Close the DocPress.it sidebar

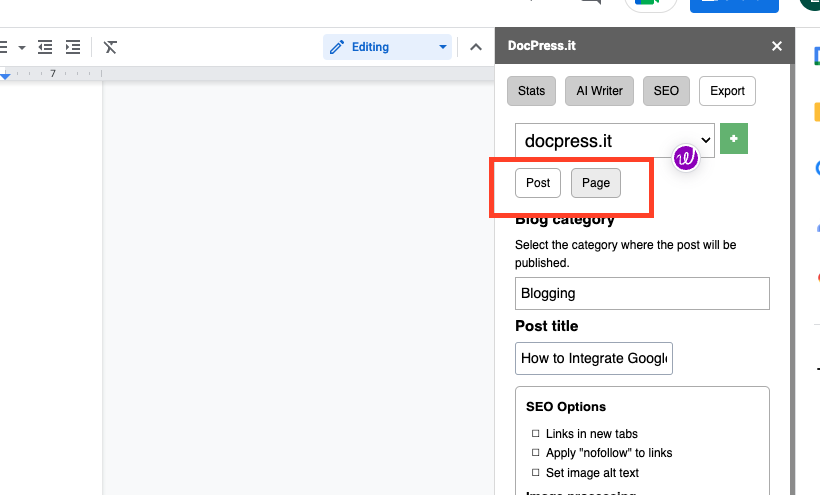click(777, 46)
